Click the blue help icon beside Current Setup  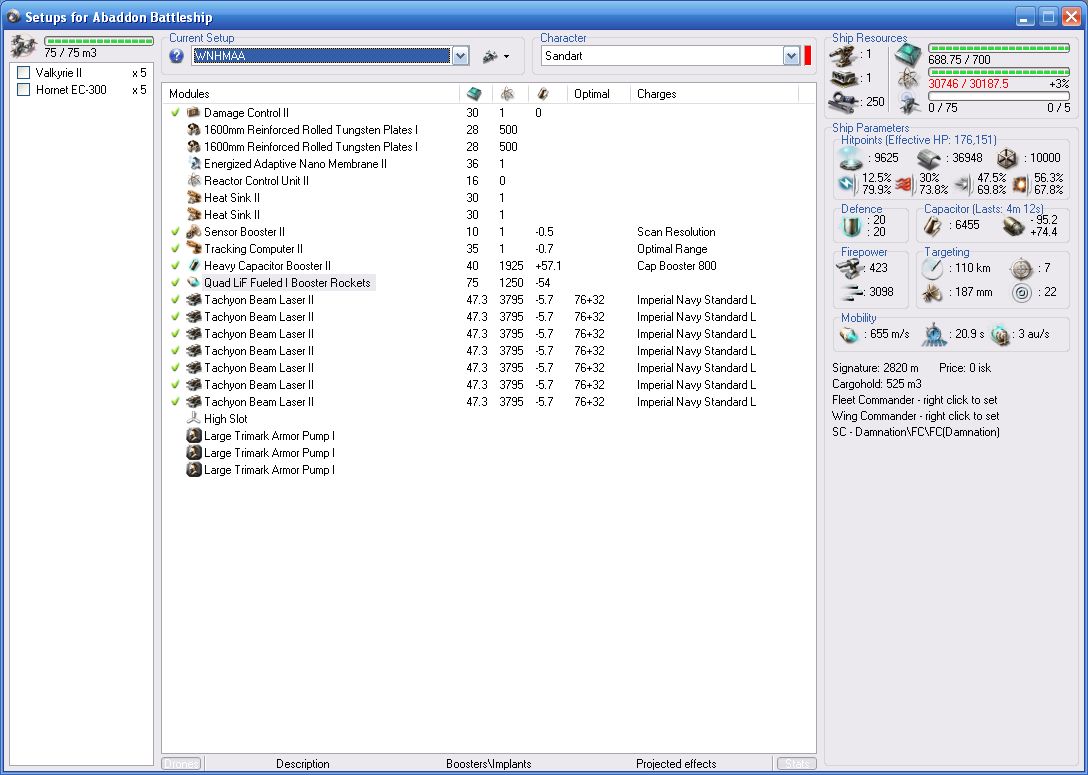(177, 56)
